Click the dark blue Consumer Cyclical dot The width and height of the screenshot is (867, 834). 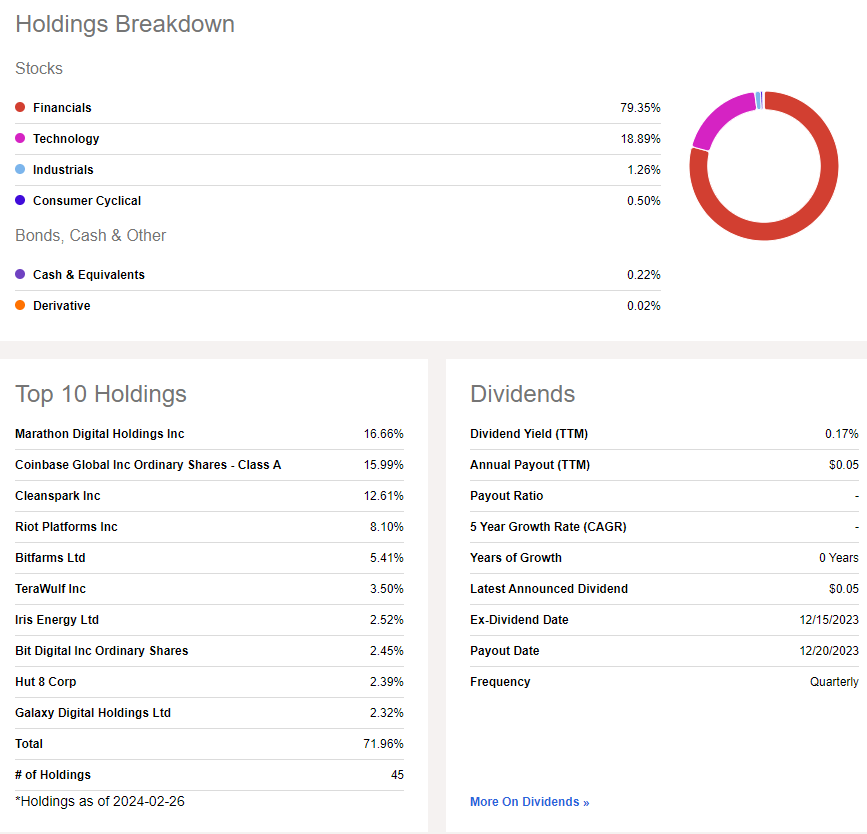(20, 200)
